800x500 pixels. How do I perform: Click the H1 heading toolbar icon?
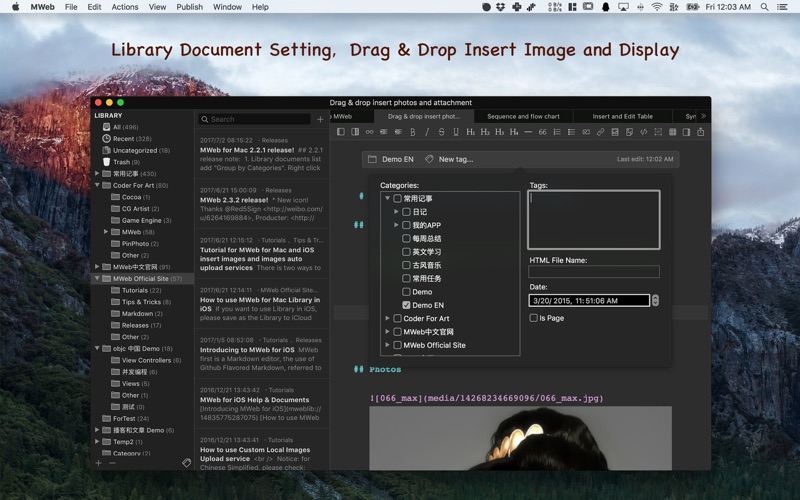coord(471,132)
